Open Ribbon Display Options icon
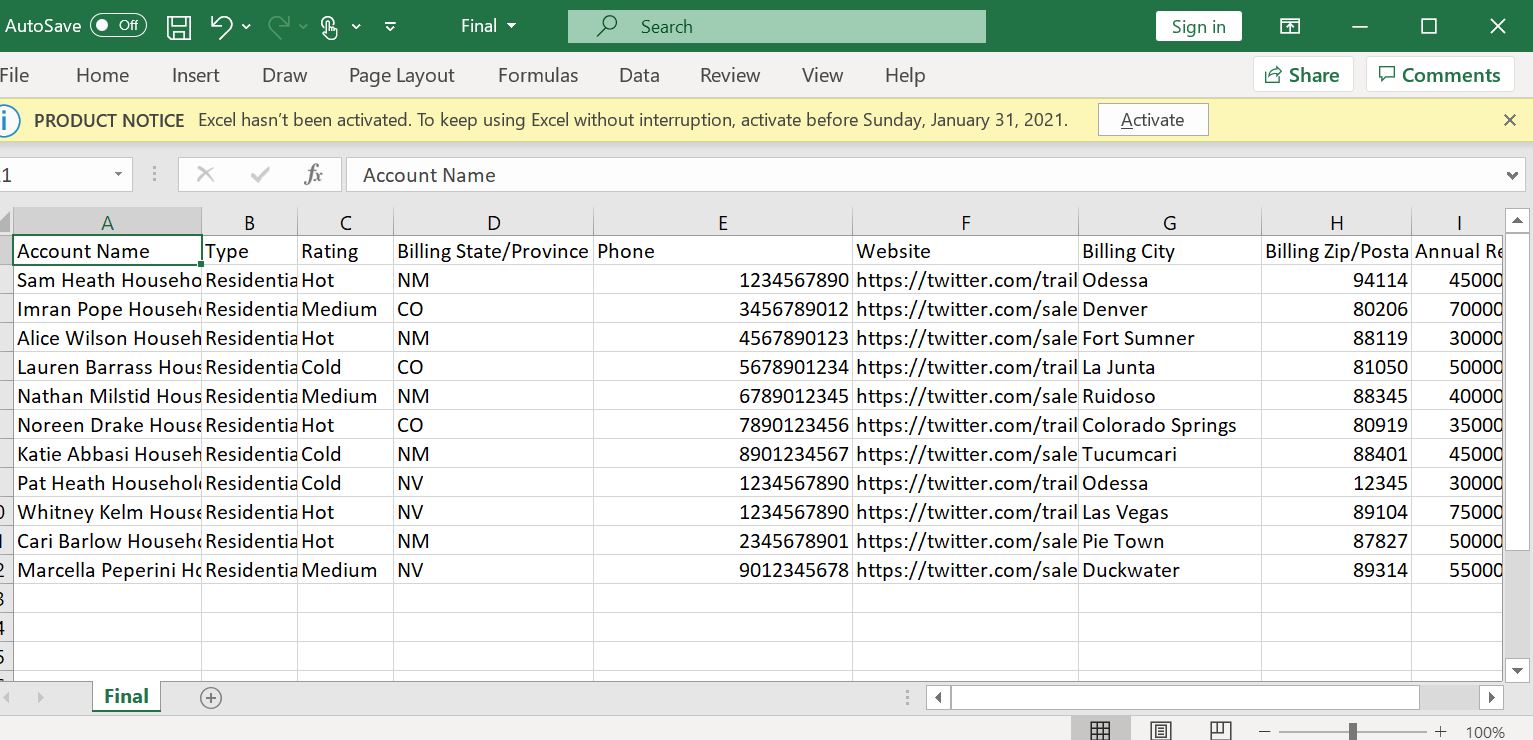The height and width of the screenshot is (740, 1533). coord(1290,27)
